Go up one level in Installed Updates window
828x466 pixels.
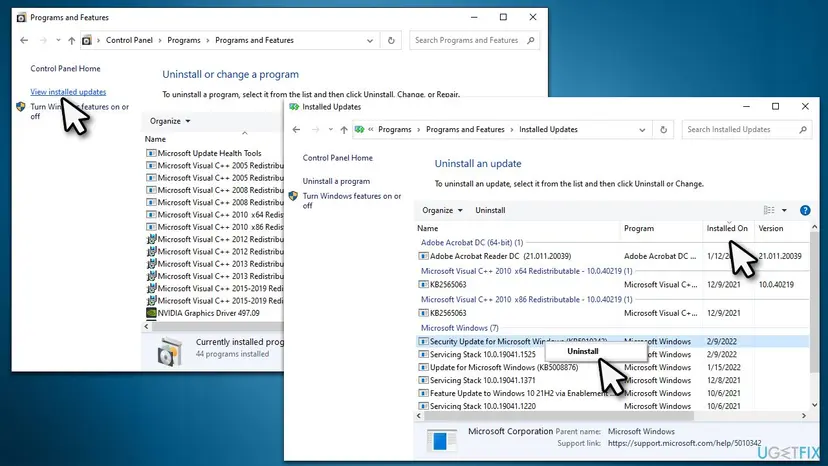click(344, 129)
